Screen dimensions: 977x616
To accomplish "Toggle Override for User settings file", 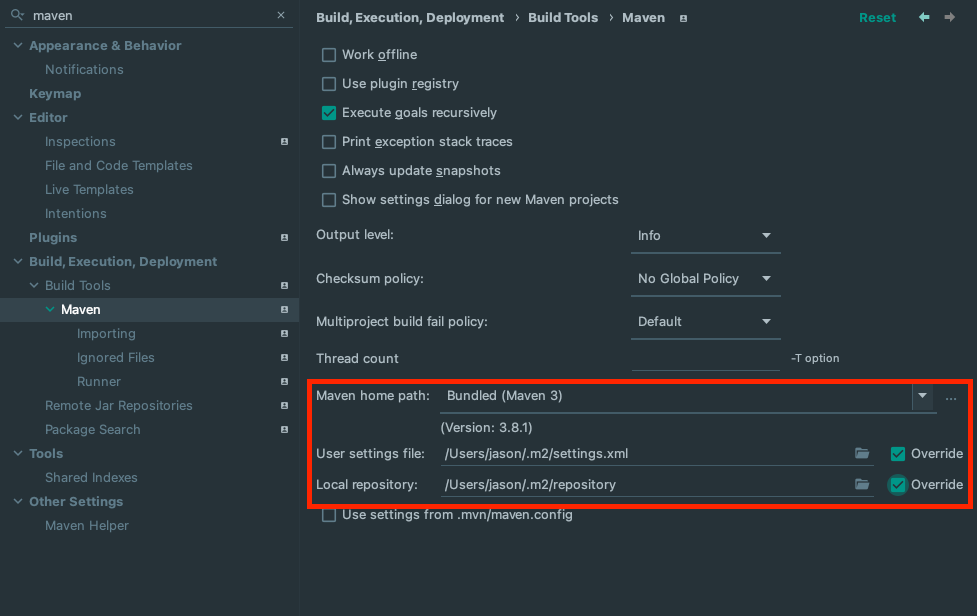I will click(898, 454).
